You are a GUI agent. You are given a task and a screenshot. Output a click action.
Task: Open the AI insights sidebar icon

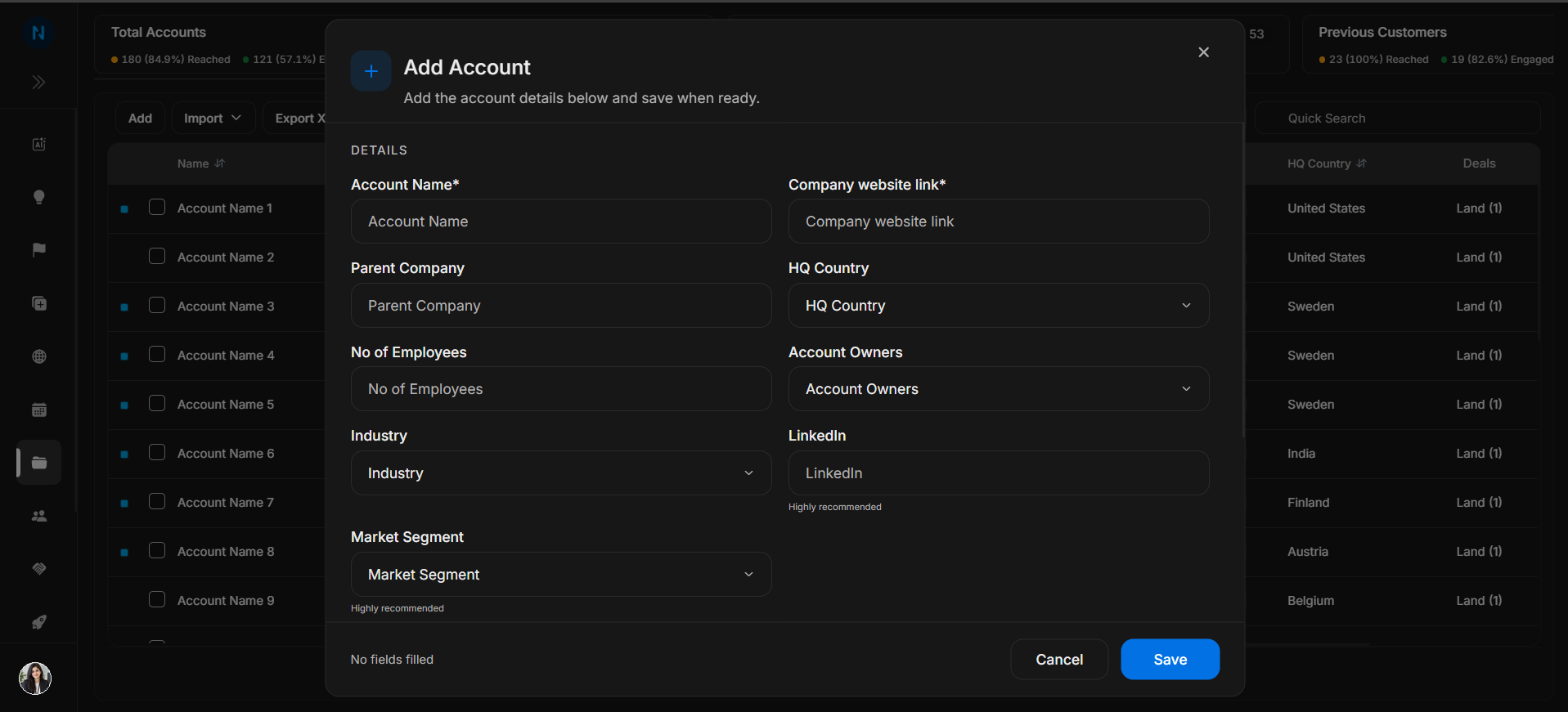[x=38, y=145]
